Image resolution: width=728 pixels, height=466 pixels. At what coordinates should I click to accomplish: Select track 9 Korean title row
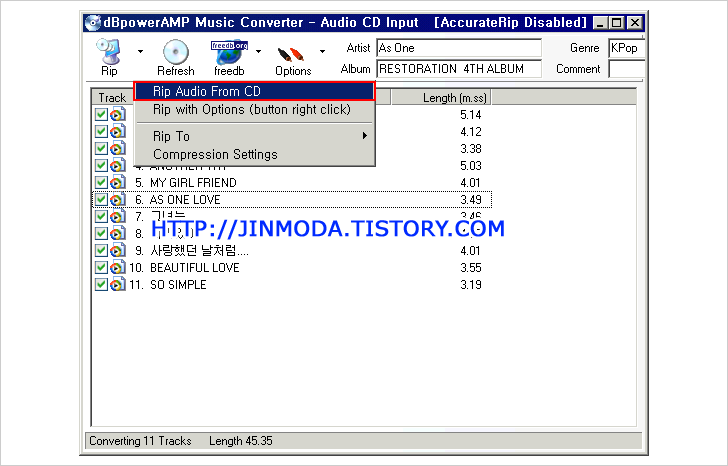click(292, 251)
